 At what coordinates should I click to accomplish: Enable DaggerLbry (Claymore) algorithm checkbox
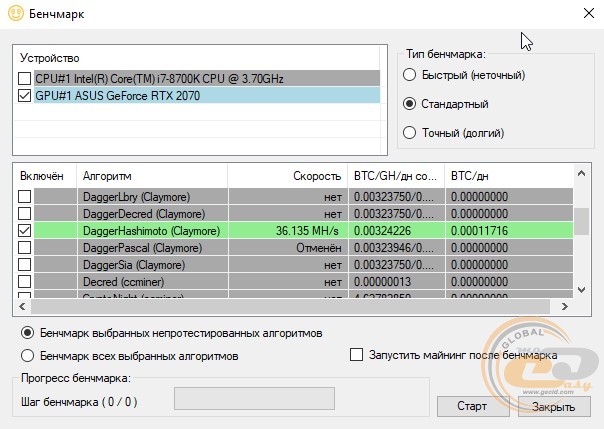click(x=24, y=197)
